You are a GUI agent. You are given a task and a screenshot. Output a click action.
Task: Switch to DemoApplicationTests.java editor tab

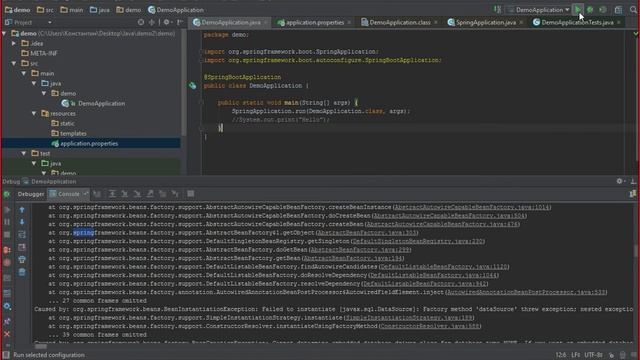click(x=577, y=22)
